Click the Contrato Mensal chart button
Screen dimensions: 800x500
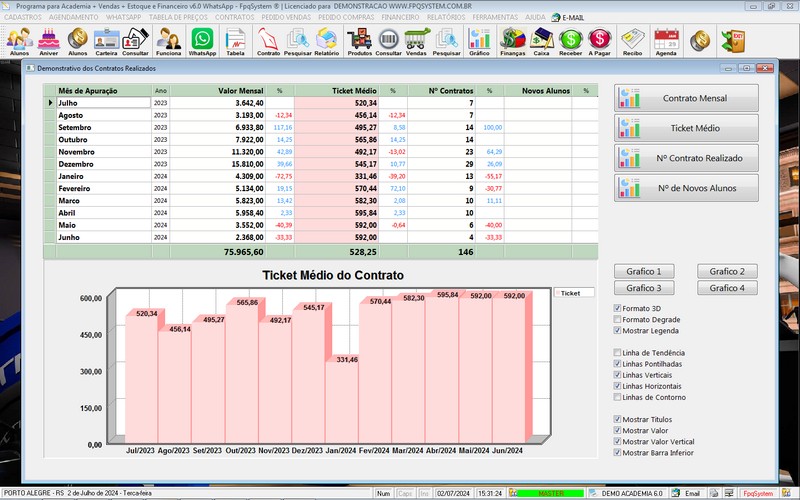click(686, 98)
